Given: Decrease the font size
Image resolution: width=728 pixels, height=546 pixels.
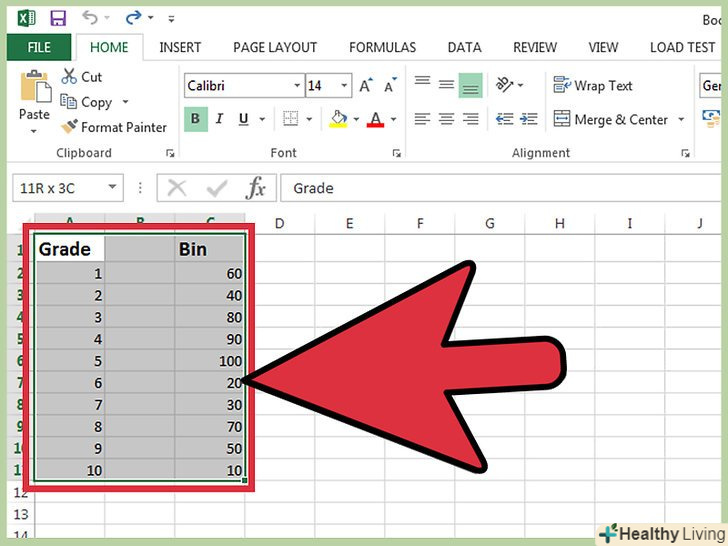Looking at the screenshot, I should [390, 85].
